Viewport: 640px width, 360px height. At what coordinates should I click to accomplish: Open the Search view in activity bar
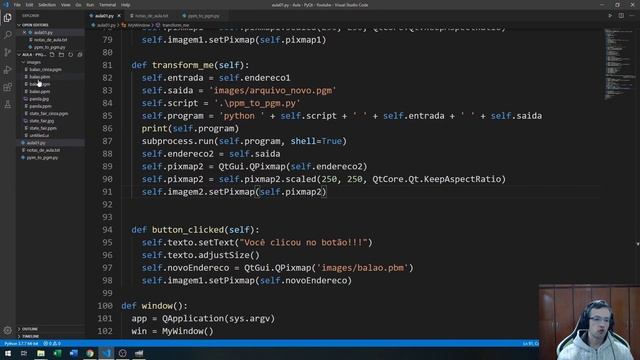point(7,35)
